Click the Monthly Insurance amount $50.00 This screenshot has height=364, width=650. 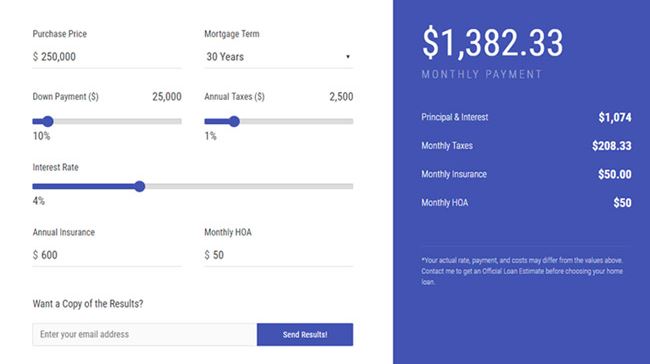pos(614,174)
